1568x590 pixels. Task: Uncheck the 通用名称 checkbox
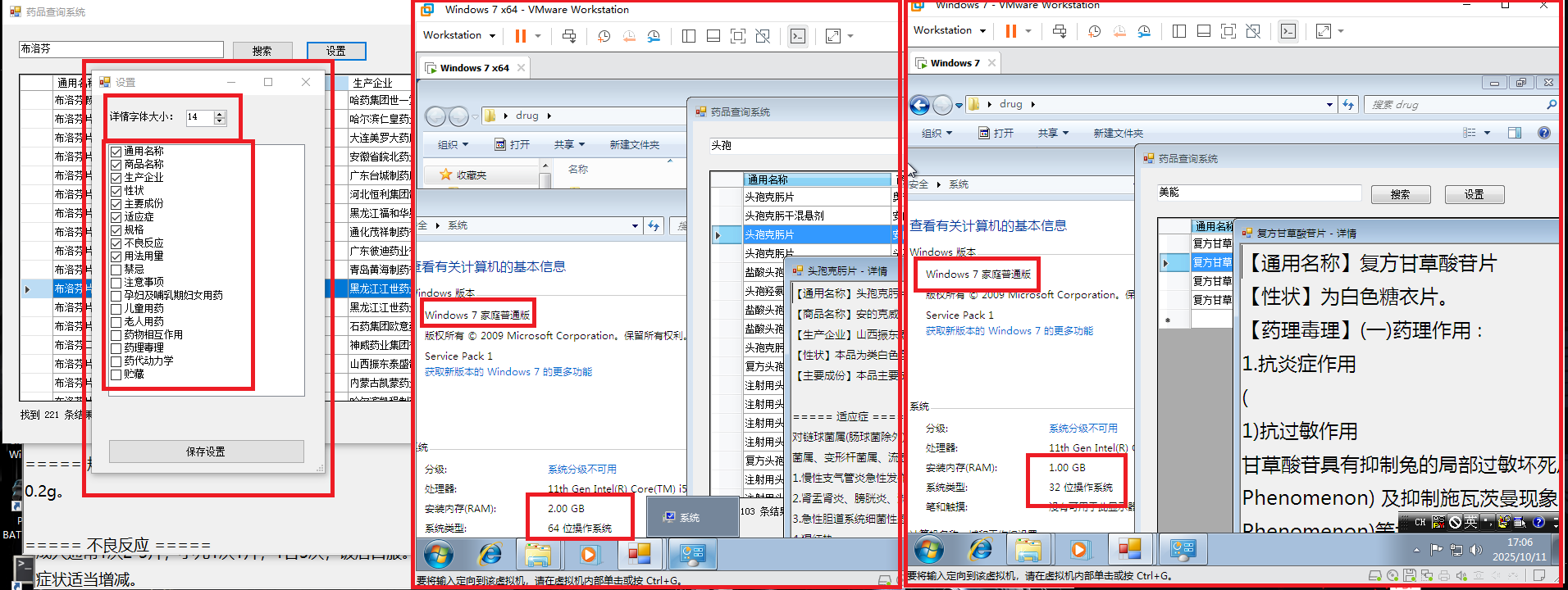tap(116, 152)
